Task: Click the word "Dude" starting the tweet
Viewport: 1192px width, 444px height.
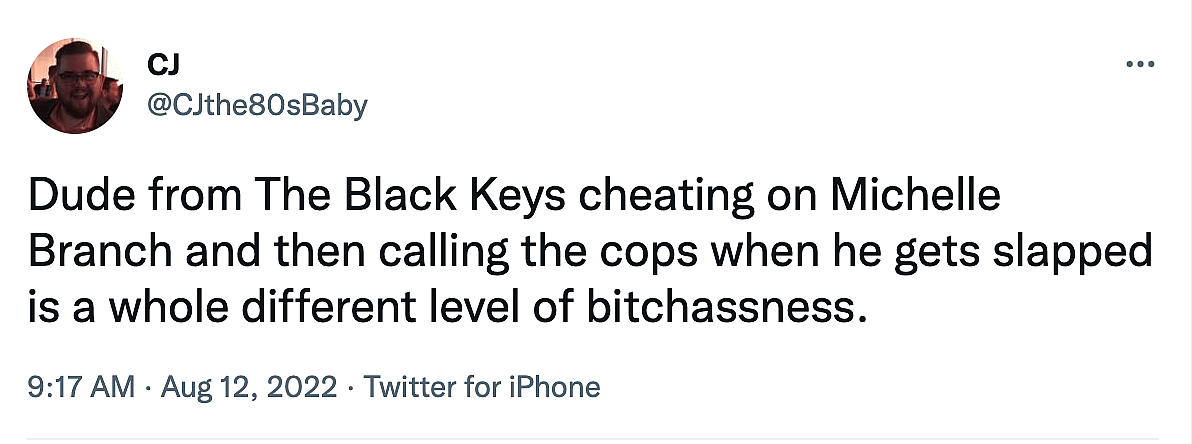Action: point(72,197)
